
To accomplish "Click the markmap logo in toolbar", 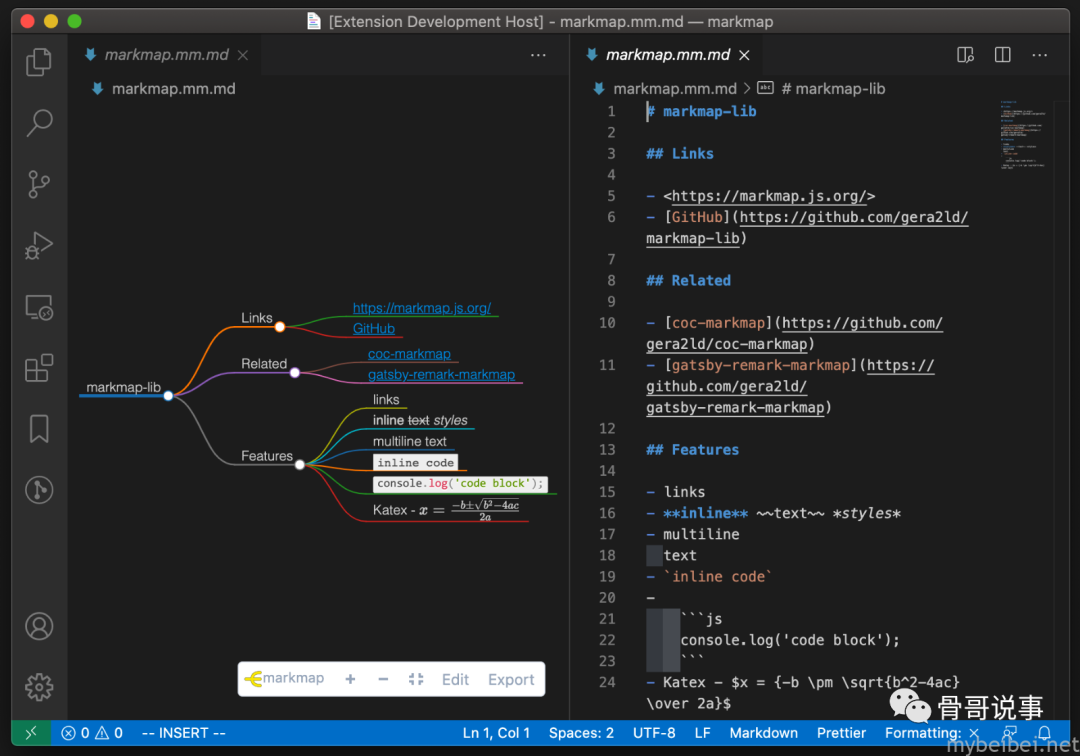I will [x=284, y=678].
